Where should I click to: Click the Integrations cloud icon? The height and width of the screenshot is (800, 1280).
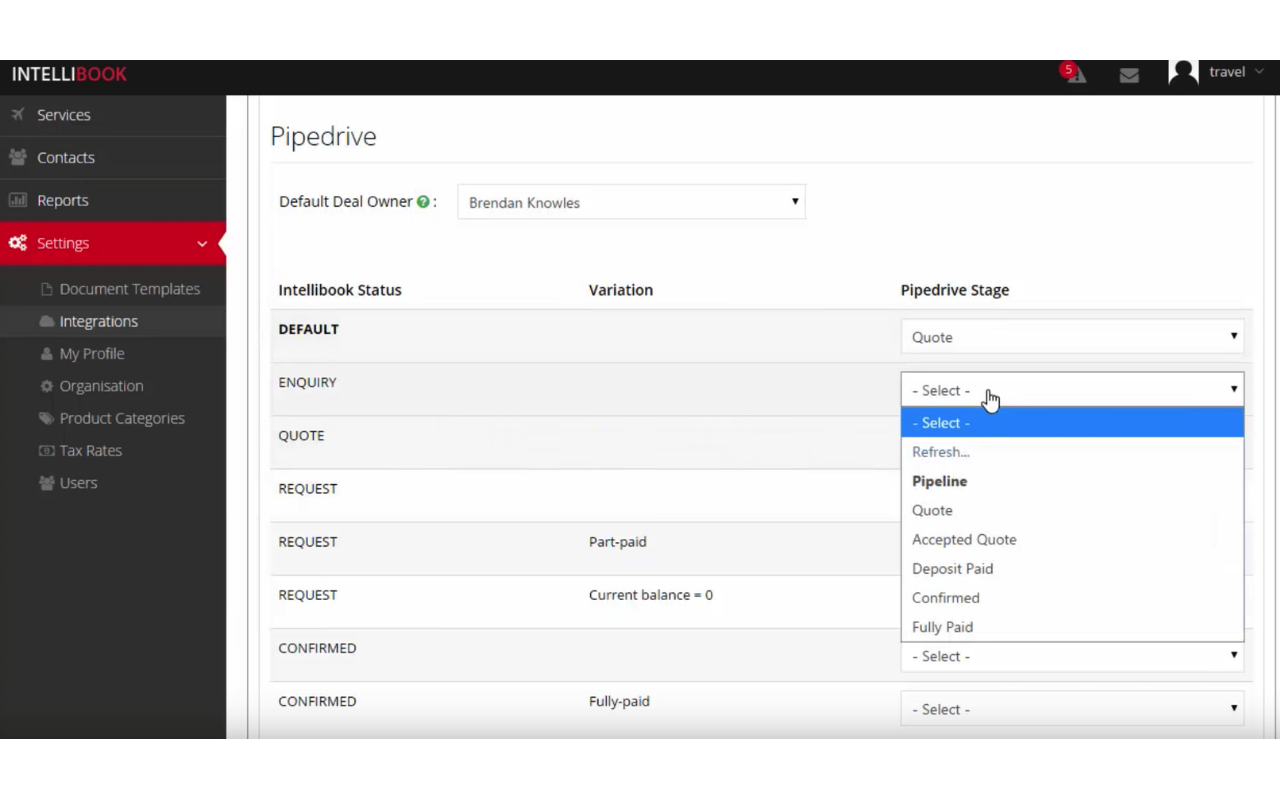[47, 321]
